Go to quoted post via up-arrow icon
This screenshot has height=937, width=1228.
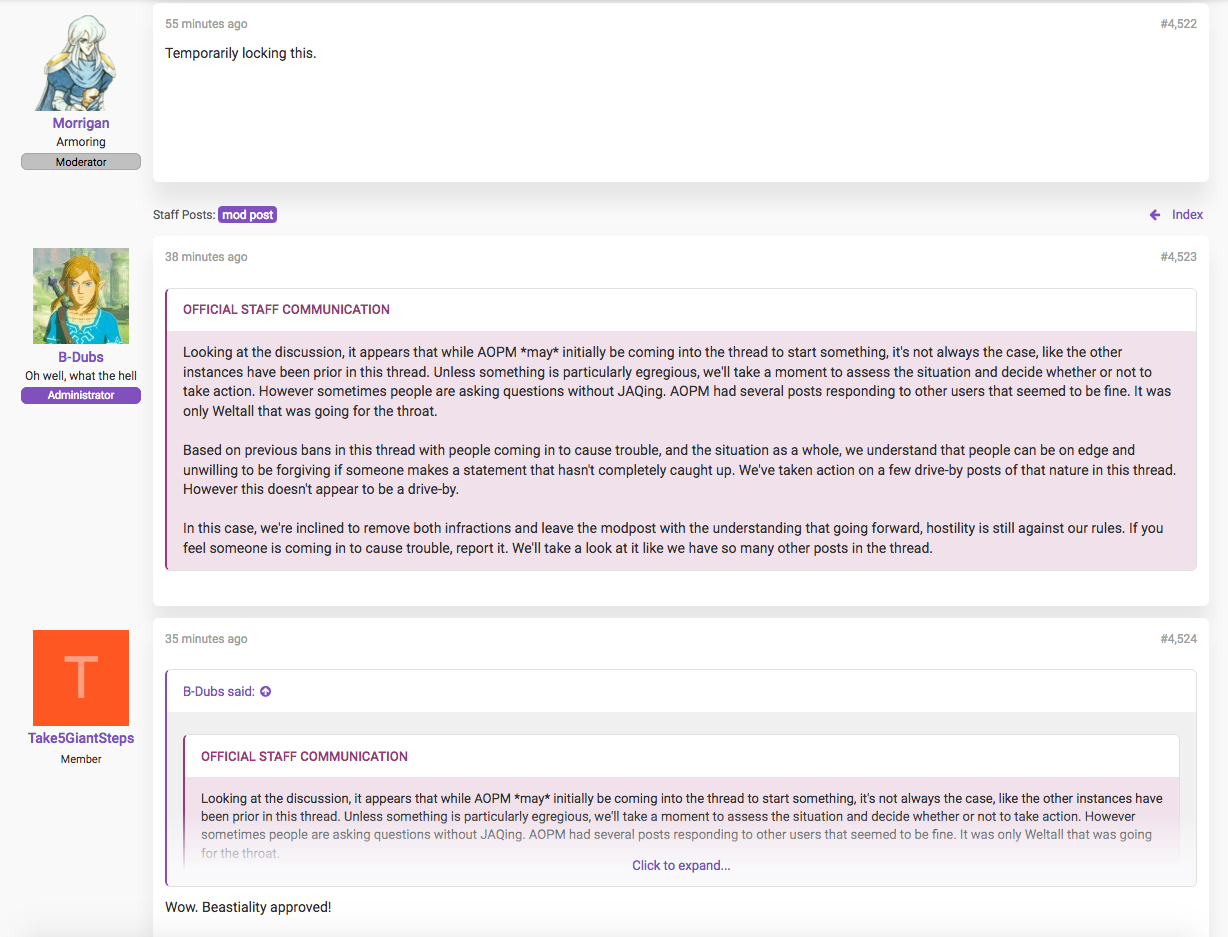(x=266, y=692)
